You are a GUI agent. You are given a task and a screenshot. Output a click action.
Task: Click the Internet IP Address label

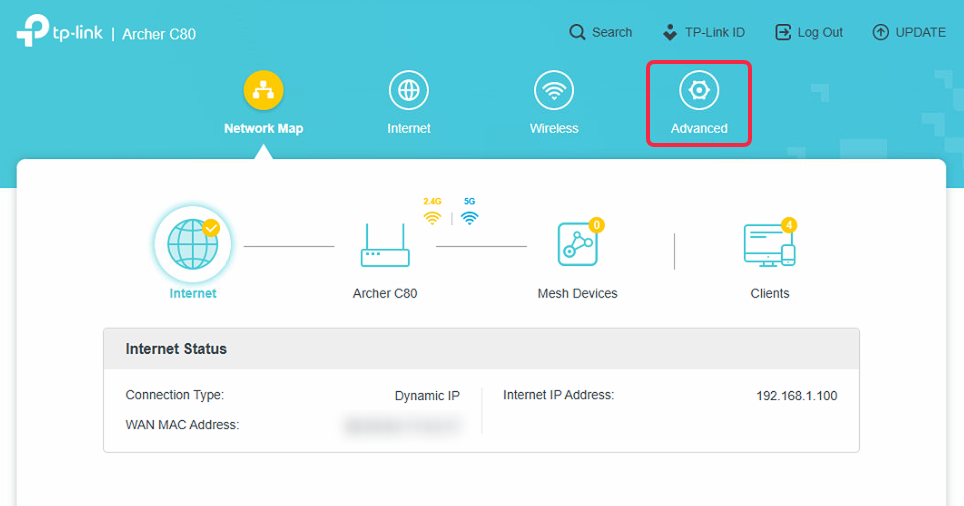(559, 395)
